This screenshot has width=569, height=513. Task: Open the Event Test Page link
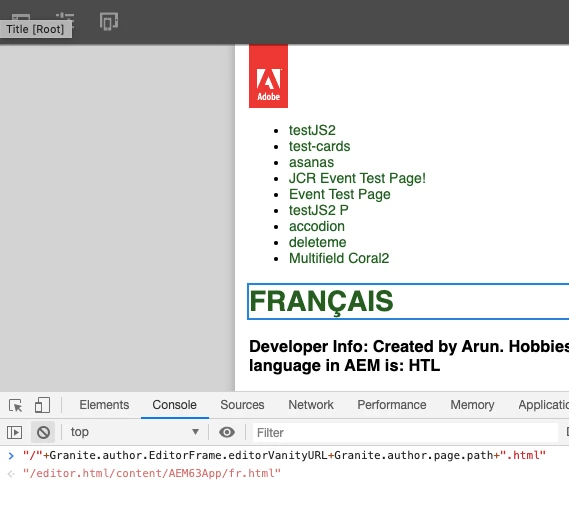340,194
